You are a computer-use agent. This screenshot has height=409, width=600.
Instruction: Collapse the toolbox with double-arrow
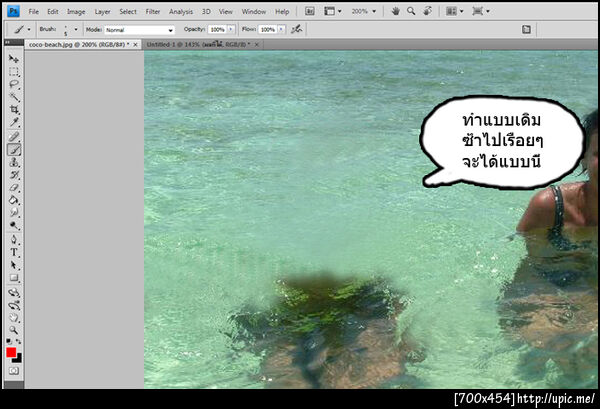click(x=7, y=42)
